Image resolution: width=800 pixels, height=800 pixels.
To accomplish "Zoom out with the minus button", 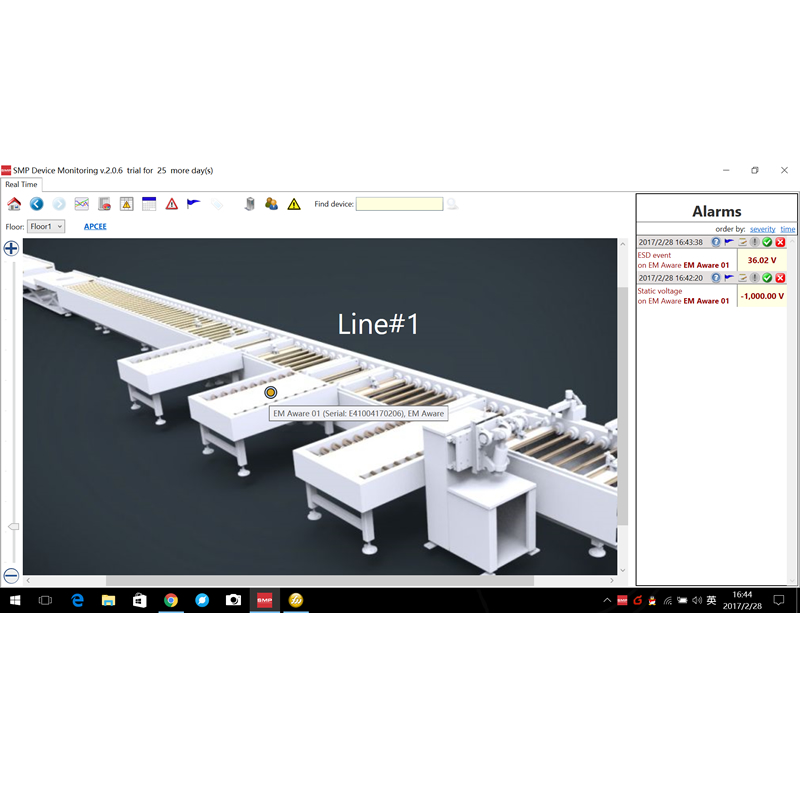I will (x=11, y=576).
